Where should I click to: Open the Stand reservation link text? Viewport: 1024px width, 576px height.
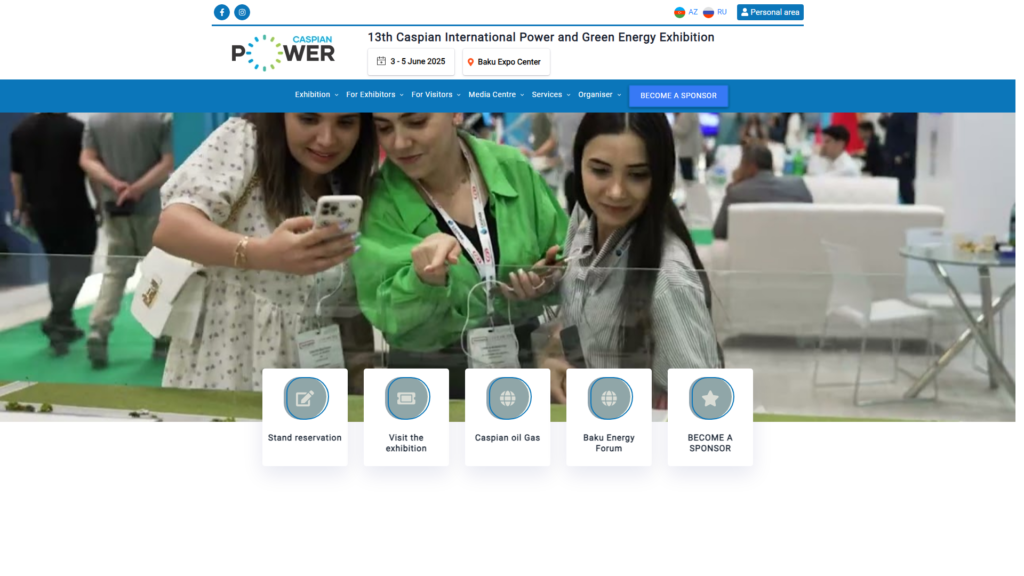click(305, 438)
